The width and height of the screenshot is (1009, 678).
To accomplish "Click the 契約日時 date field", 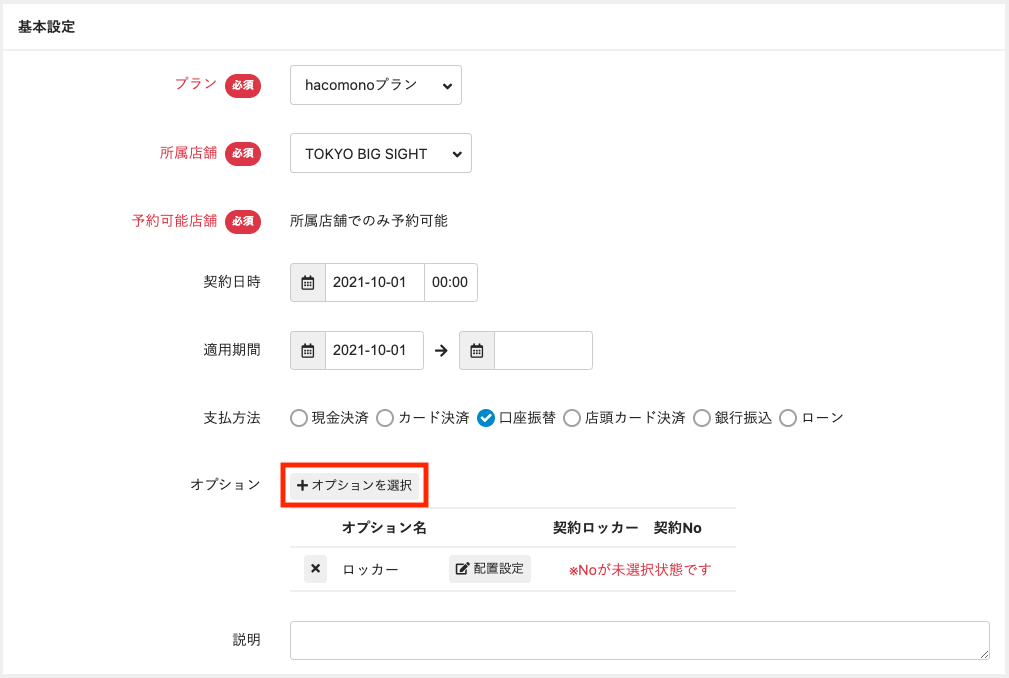I will tap(374, 282).
